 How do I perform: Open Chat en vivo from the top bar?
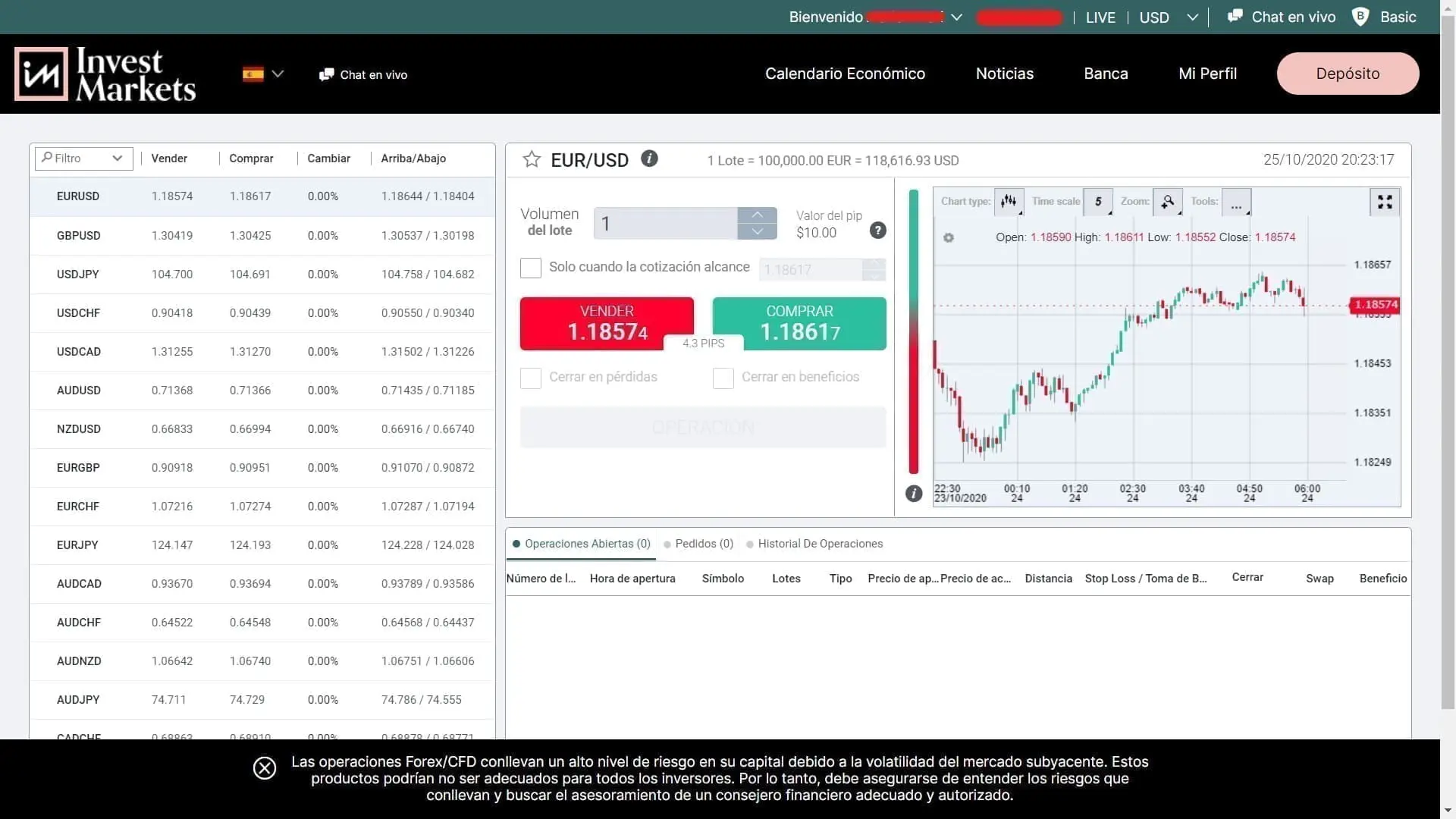1290,17
